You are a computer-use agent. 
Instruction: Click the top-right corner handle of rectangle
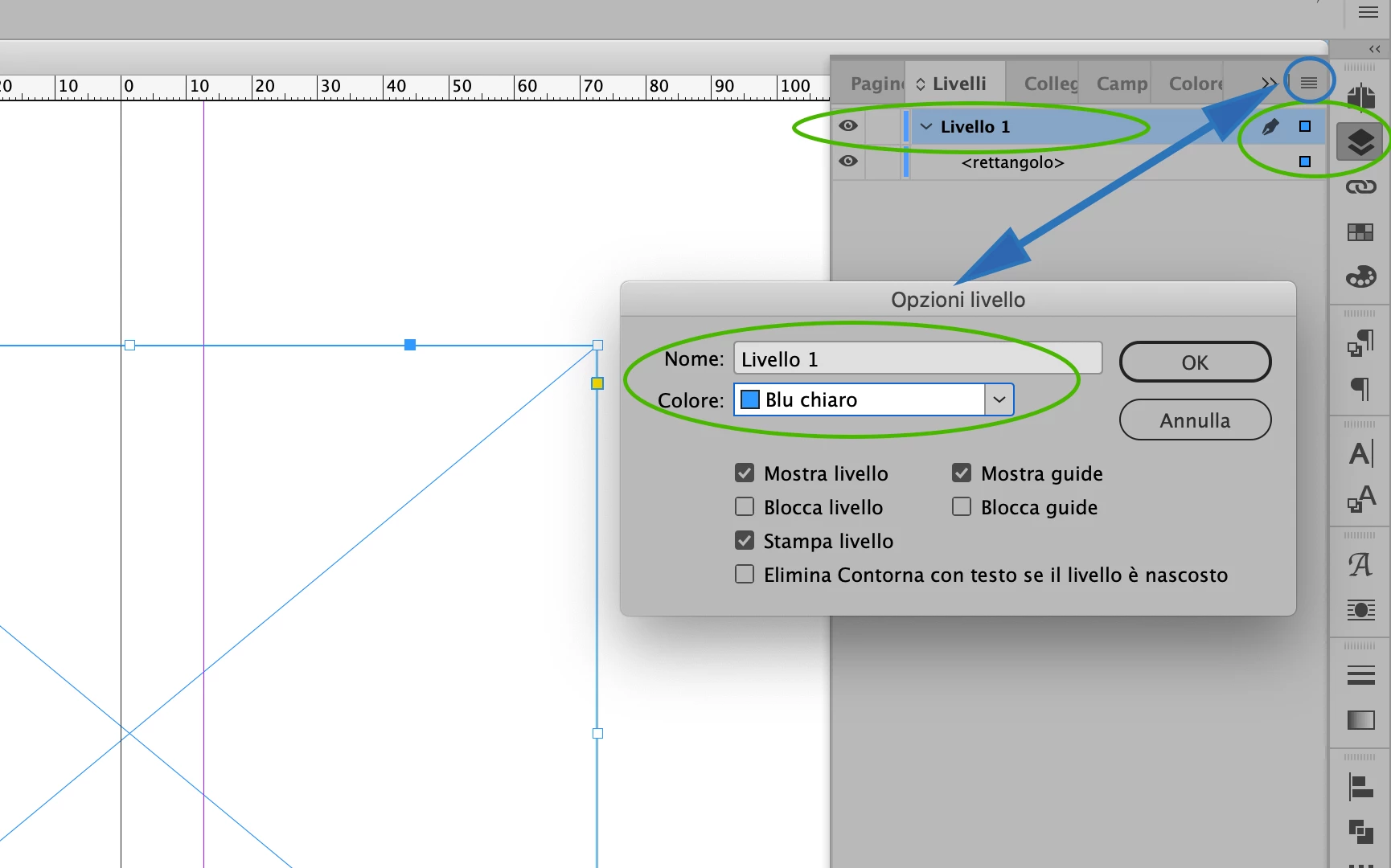tap(597, 345)
